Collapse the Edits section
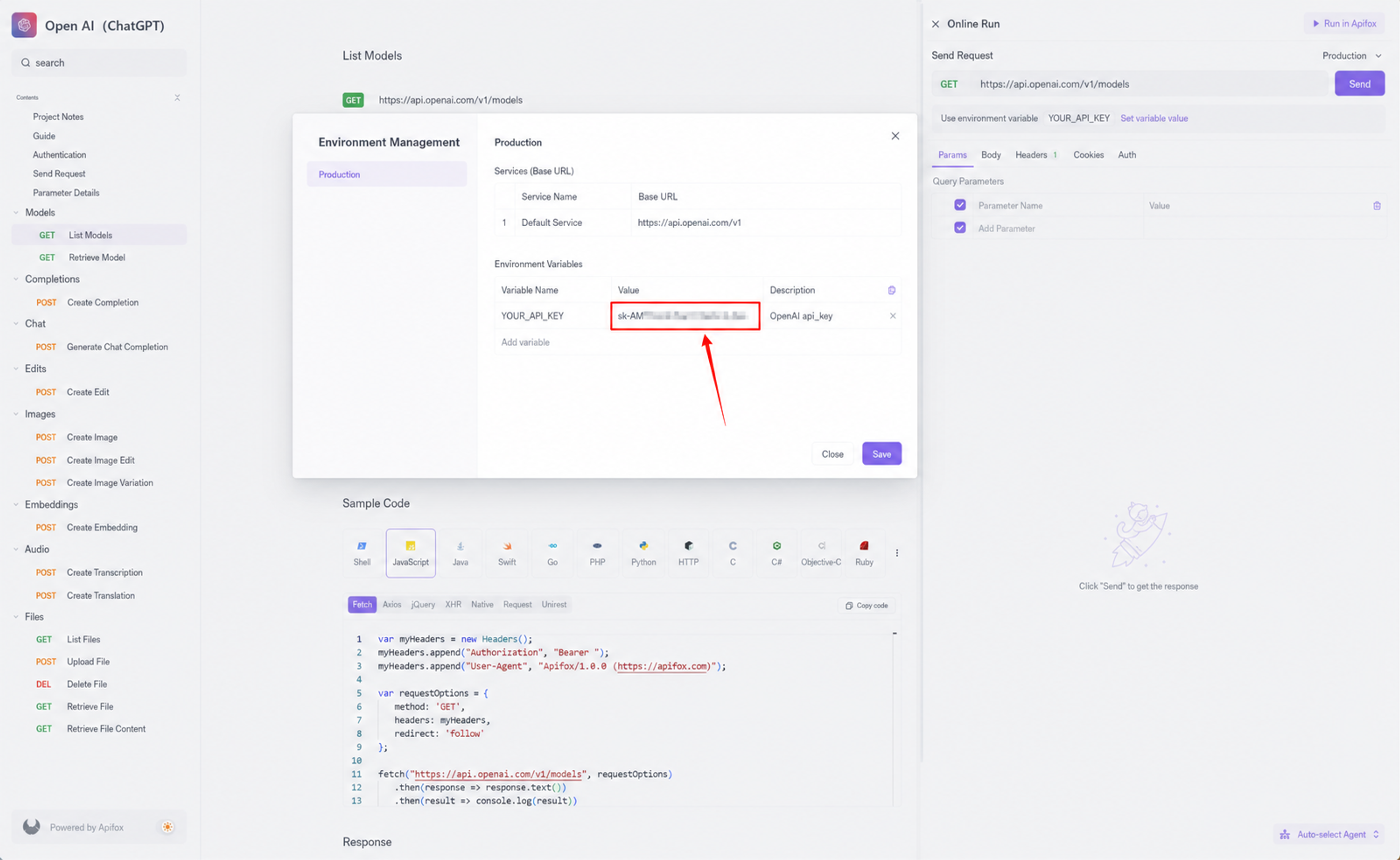The height and width of the screenshot is (860, 1400). pos(16,369)
